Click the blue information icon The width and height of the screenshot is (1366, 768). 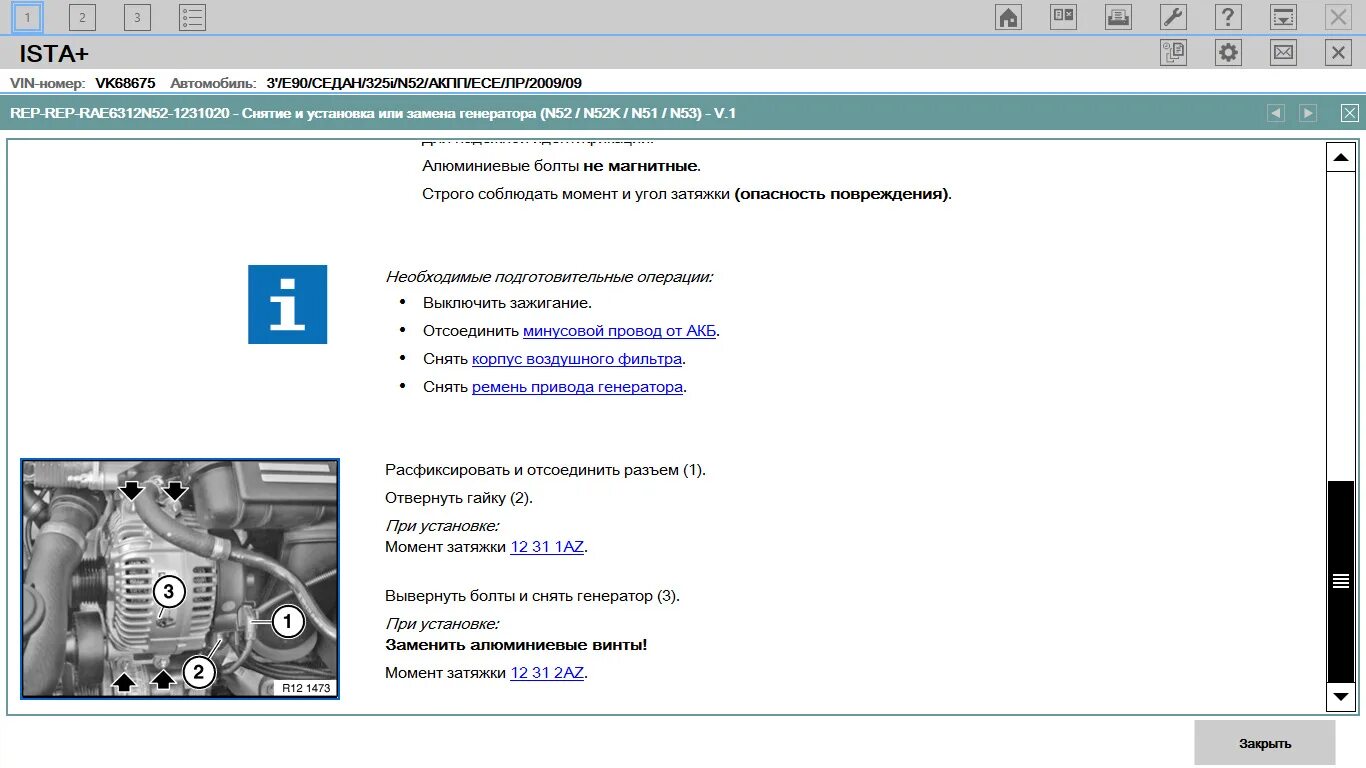(x=288, y=304)
